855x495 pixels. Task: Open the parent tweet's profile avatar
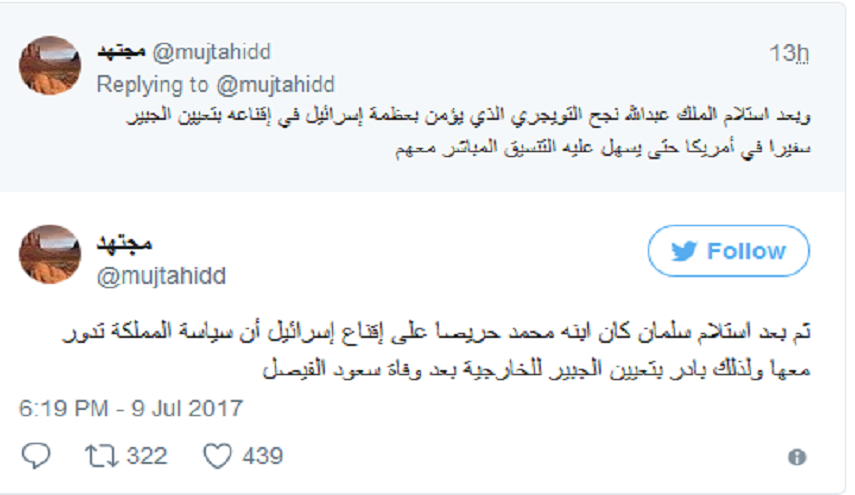click(x=50, y=65)
